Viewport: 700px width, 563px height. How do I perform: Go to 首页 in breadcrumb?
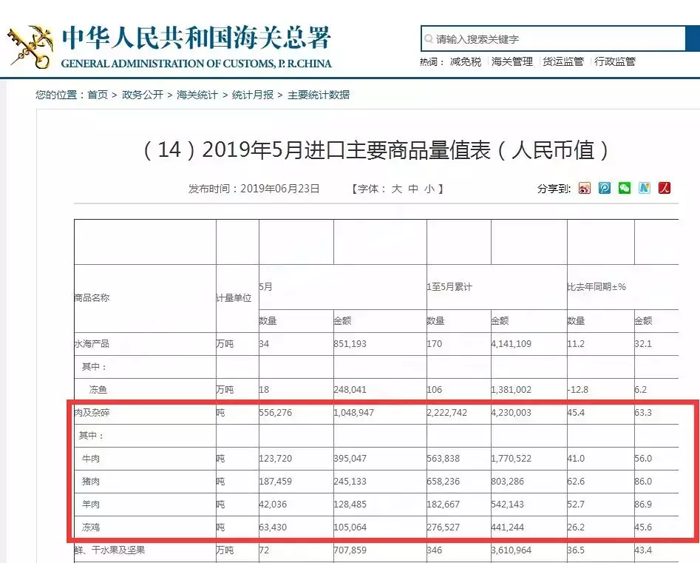click(x=97, y=95)
